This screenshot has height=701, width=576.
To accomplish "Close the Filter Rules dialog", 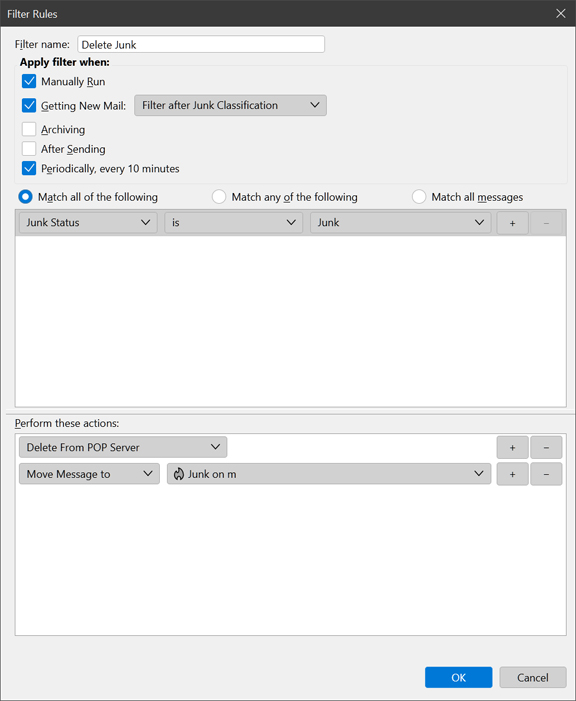I will [x=561, y=13].
